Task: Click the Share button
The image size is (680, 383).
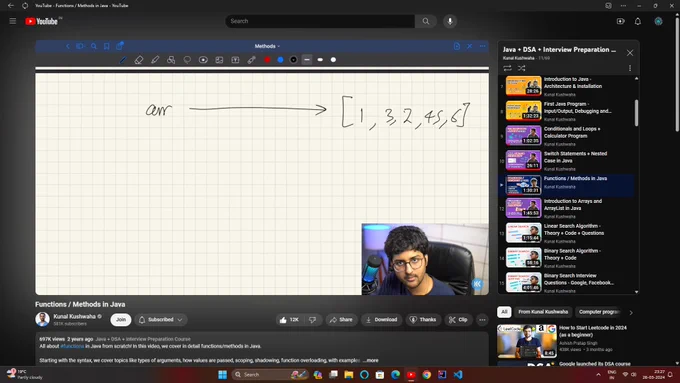Action: (x=341, y=320)
